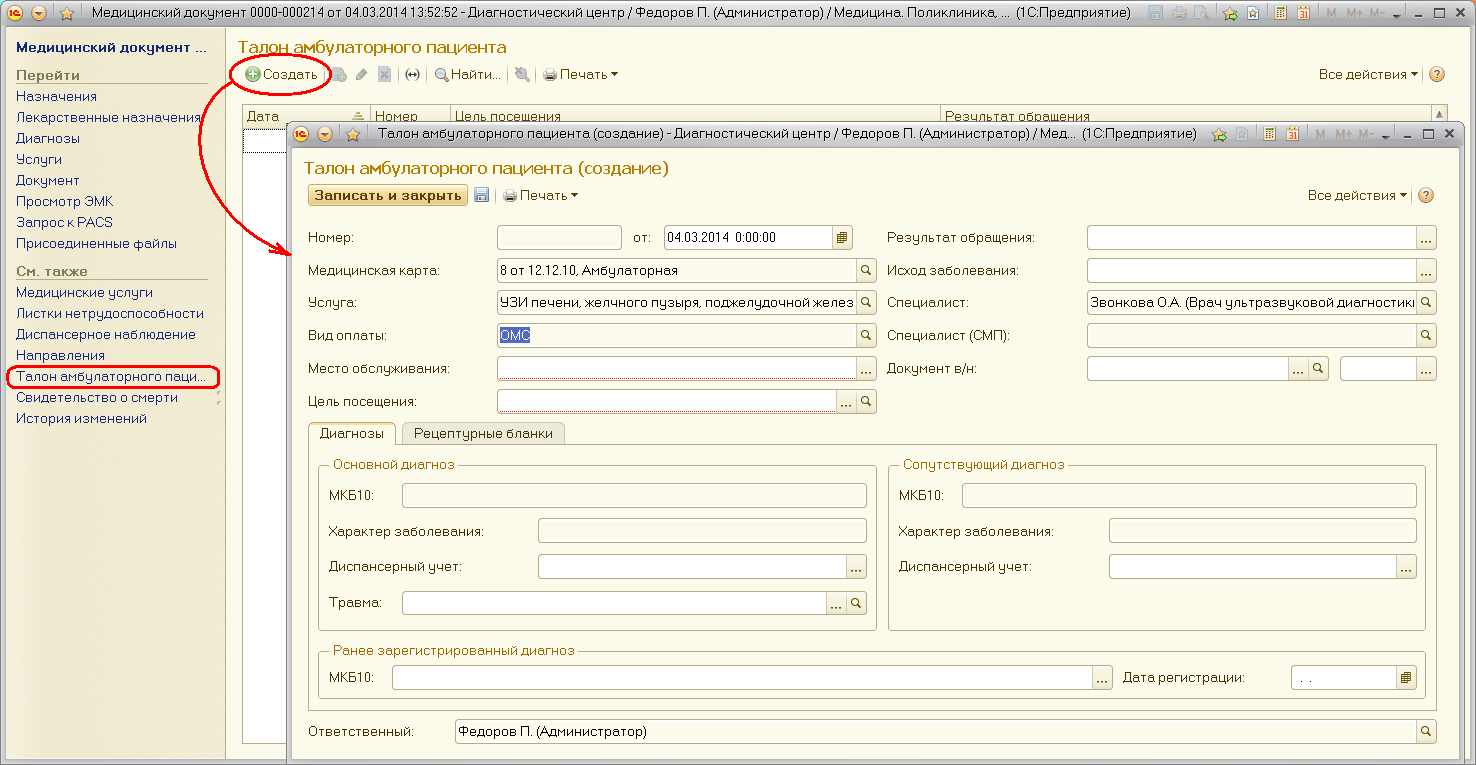Screen dimensions: 1476x765
Task: Open selection for Диспансерный учет in Сопутствующий диагноз
Action: [1407, 567]
